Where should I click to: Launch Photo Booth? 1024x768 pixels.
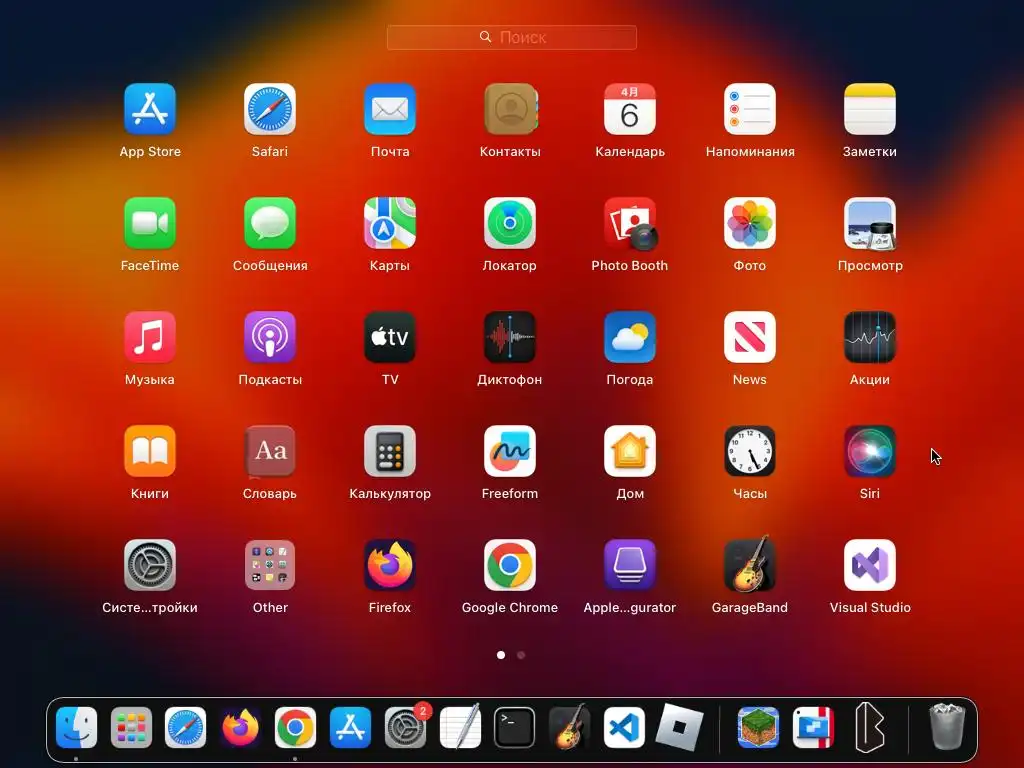coord(631,224)
